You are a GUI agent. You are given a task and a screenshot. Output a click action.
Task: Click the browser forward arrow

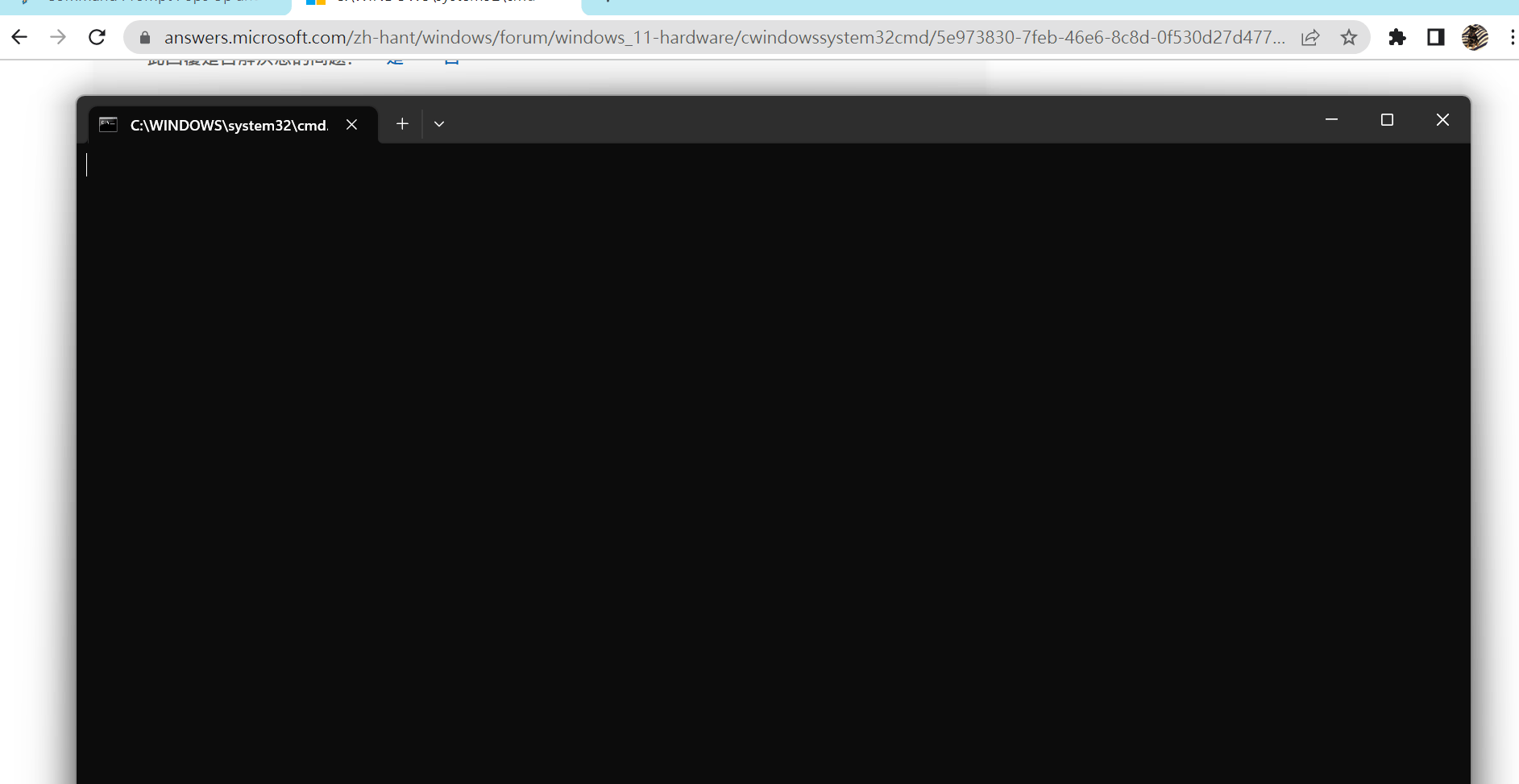pyautogui.click(x=58, y=37)
